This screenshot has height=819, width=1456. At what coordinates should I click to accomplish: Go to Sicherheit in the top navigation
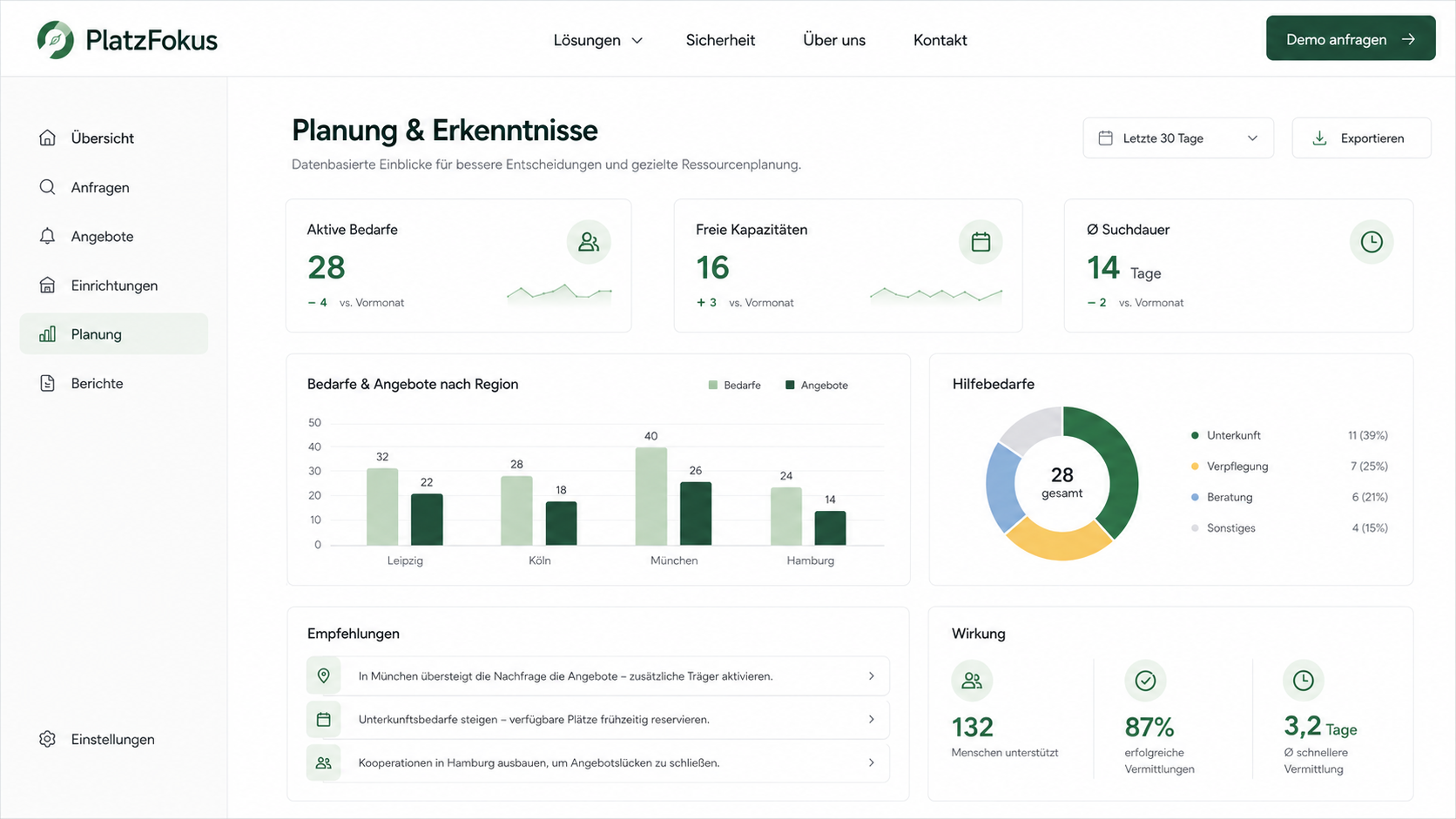pyautogui.click(x=720, y=40)
